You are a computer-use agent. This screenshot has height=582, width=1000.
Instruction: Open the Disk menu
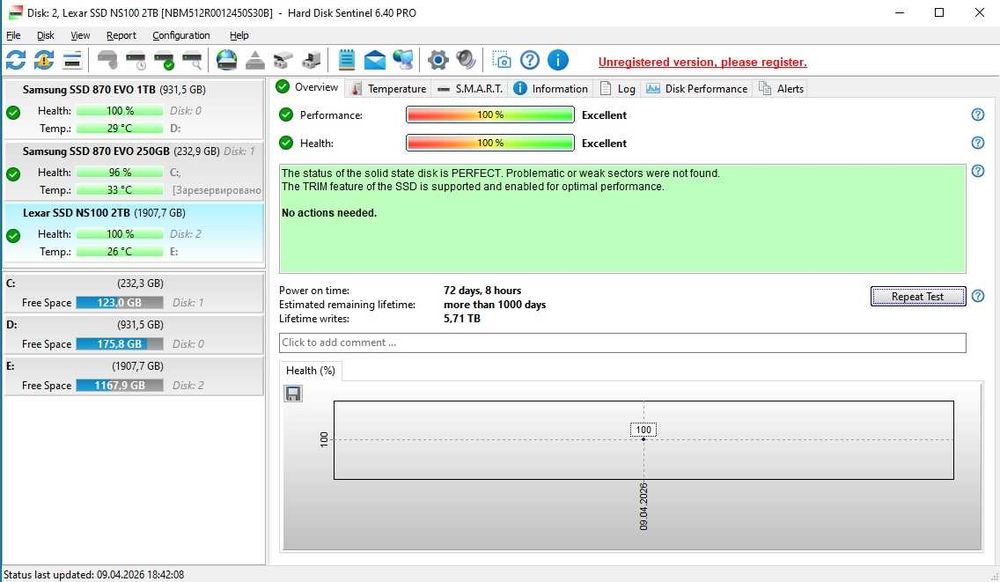coord(45,36)
